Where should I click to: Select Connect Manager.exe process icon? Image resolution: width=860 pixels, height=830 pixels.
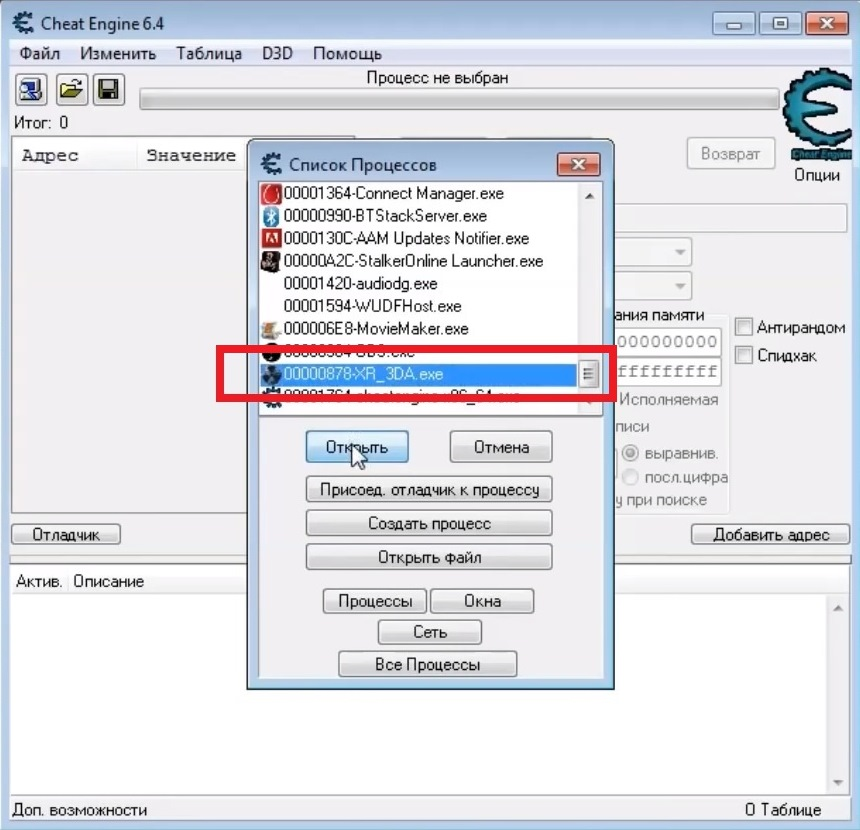point(271,194)
